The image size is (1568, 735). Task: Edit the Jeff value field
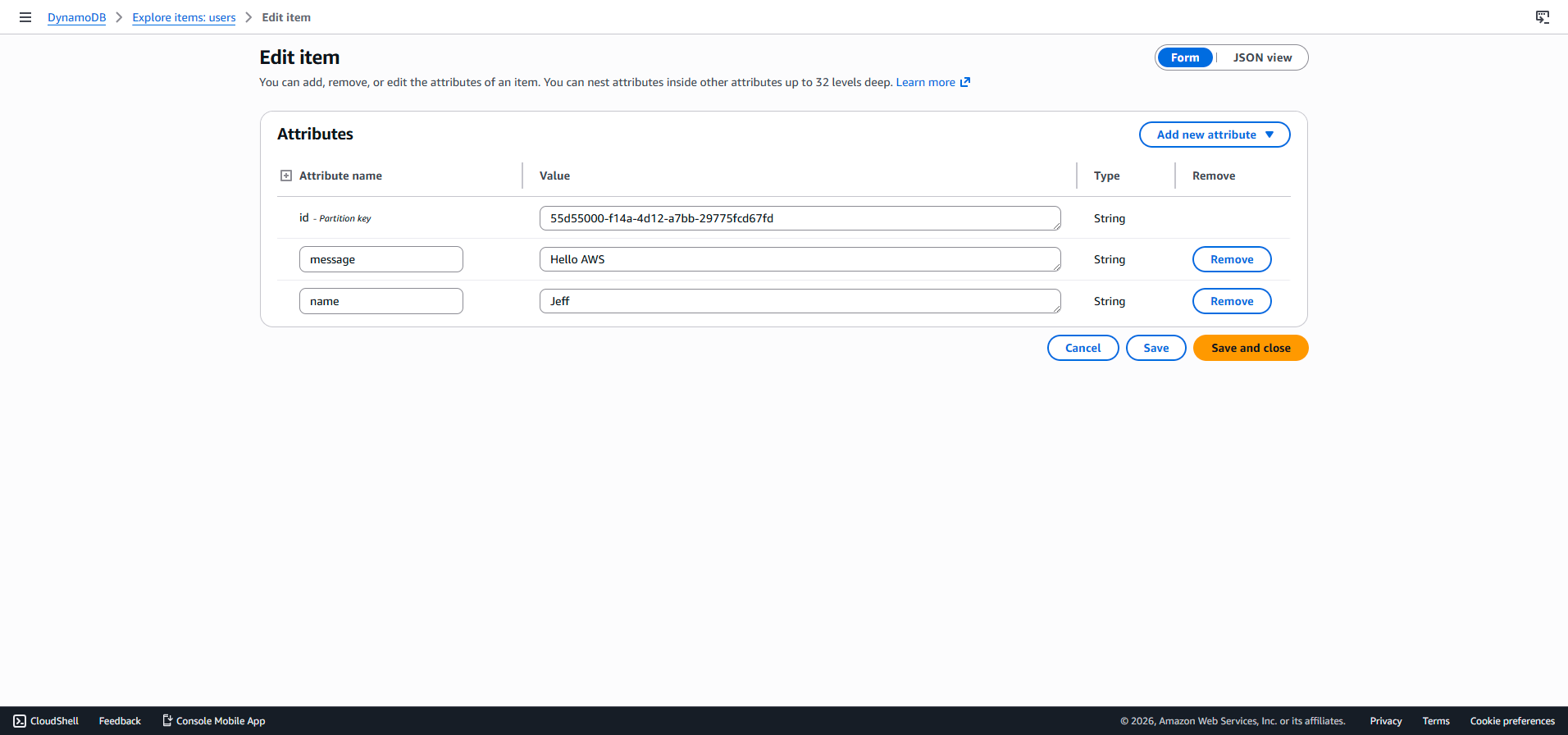coord(800,301)
